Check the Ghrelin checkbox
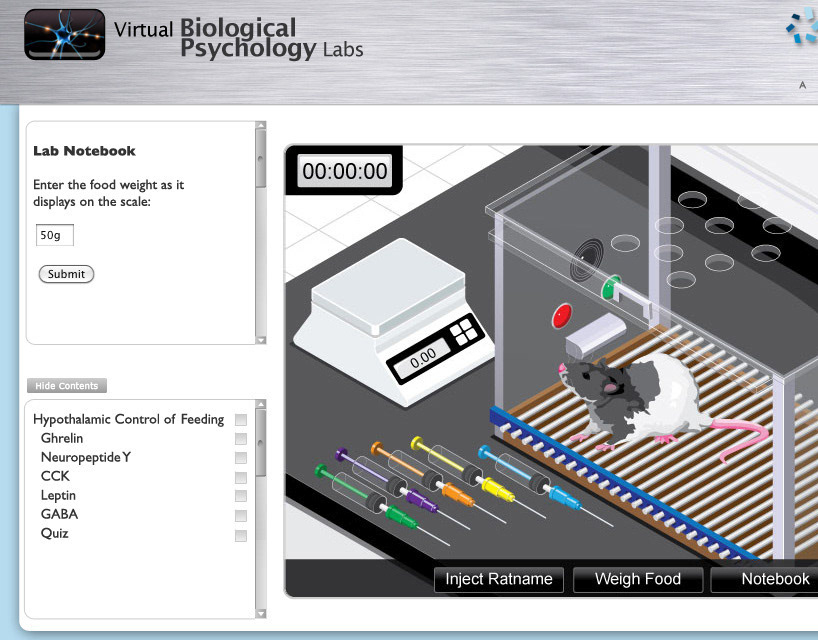818x640 pixels. pyautogui.click(x=240, y=439)
